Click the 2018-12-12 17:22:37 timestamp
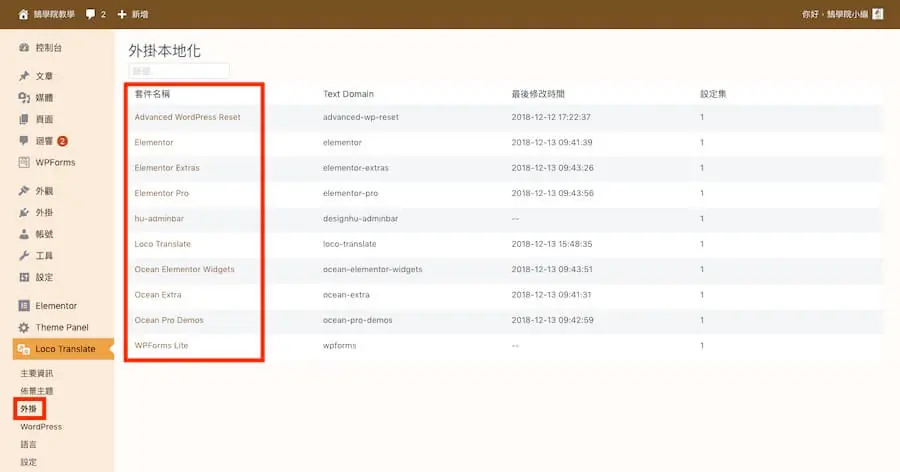900x472 pixels. click(550, 117)
